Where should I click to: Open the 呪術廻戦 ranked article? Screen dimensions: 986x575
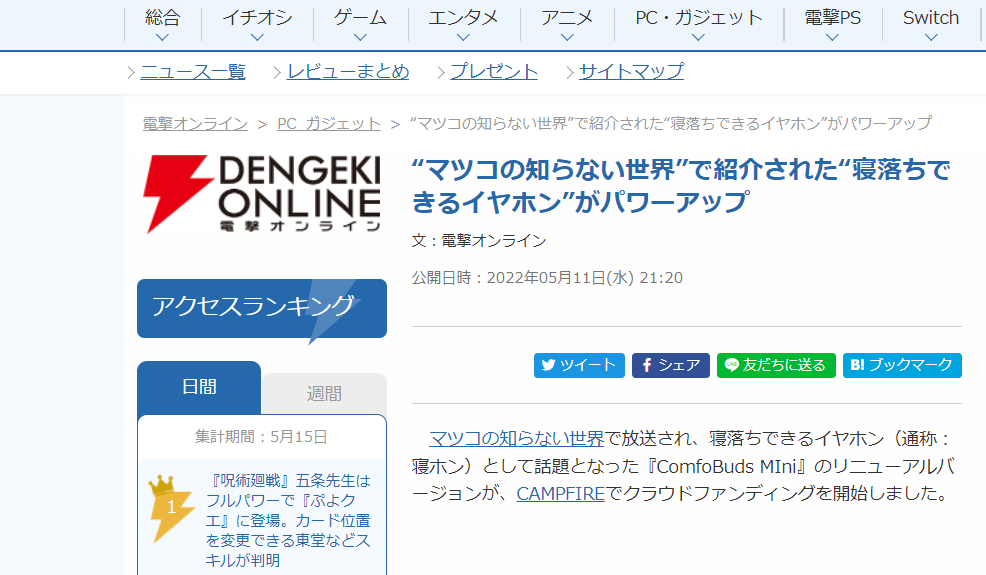(288, 520)
